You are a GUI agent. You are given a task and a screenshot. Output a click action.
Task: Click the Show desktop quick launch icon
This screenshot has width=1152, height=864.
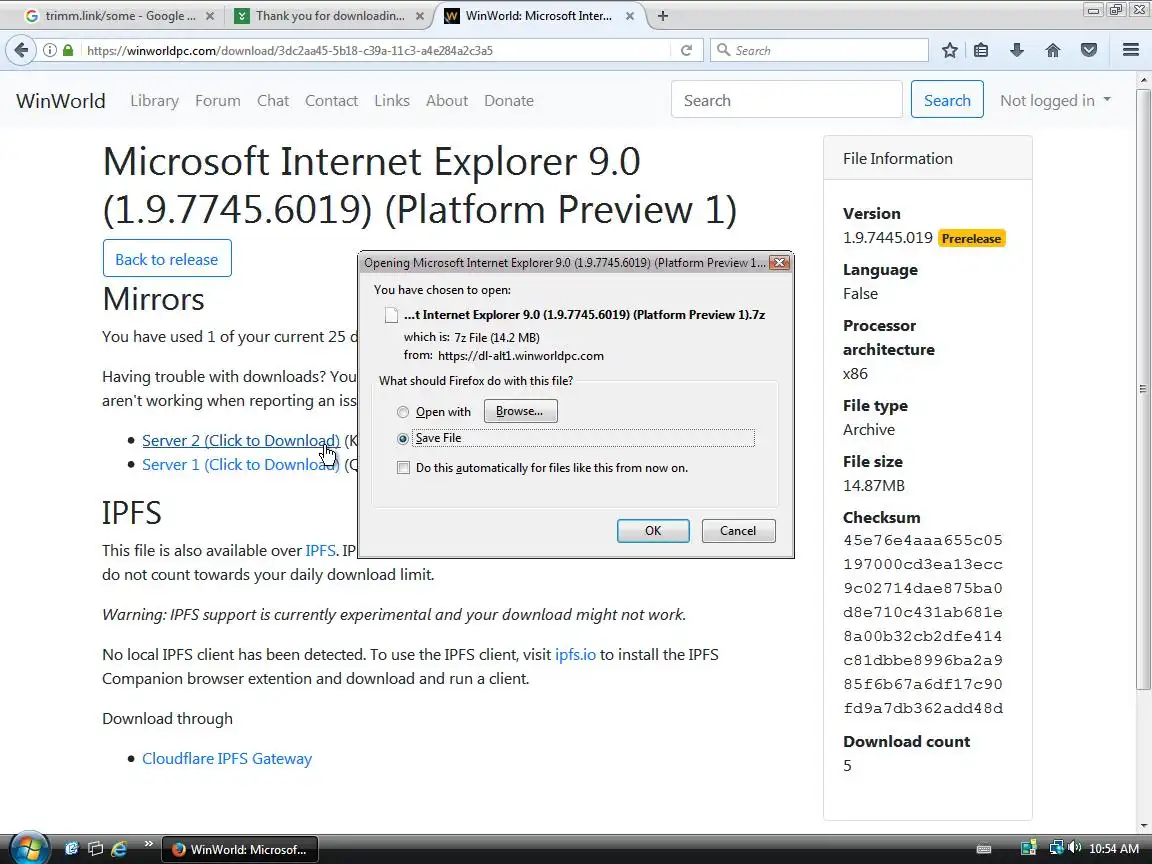pyautogui.click(x=71, y=849)
